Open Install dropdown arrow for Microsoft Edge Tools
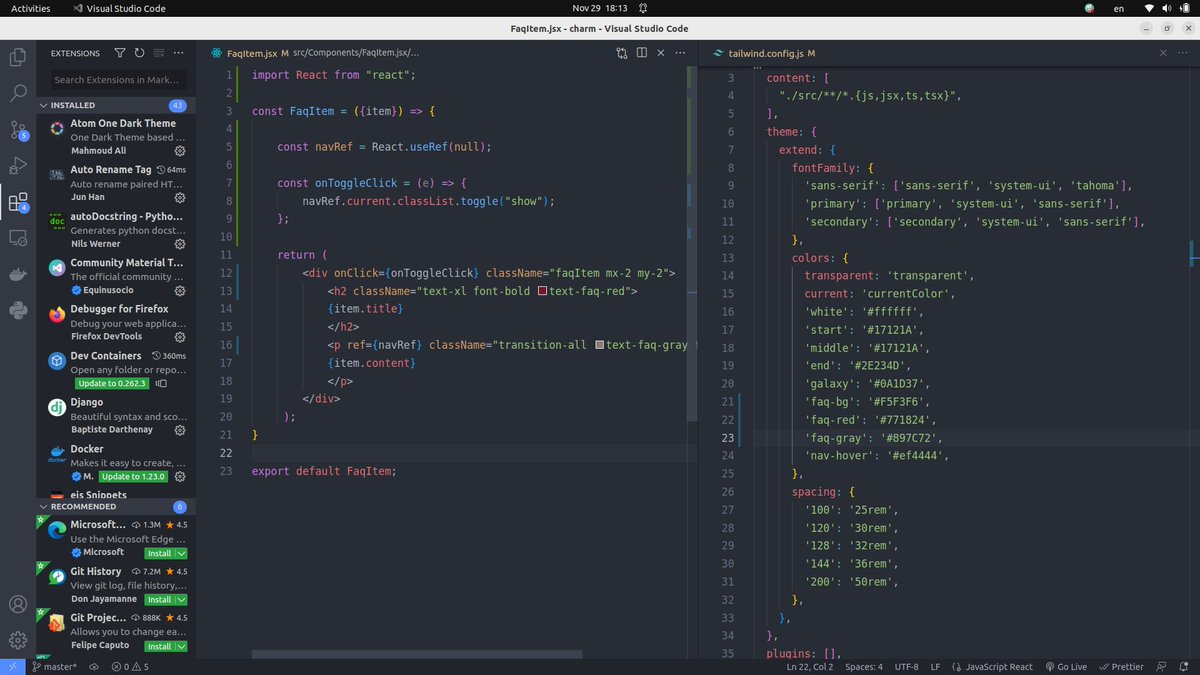This screenshot has height=675, width=1200. (x=181, y=553)
